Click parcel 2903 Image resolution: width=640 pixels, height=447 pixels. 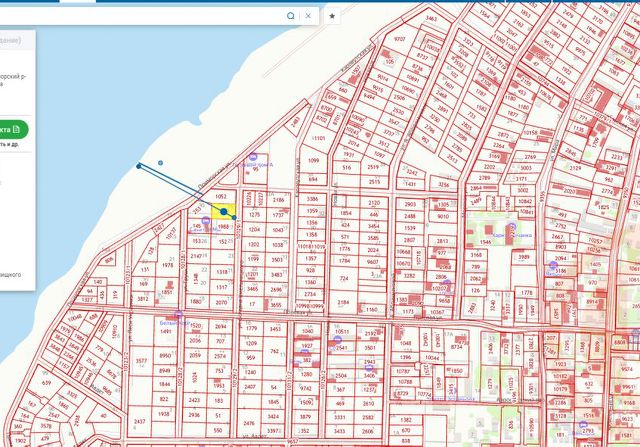[410, 204]
